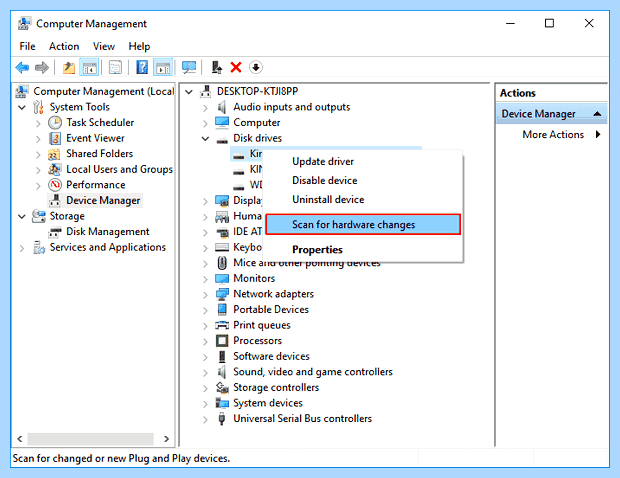The width and height of the screenshot is (620, 478).
Task: Select Event Viewer in the tree
Action: point(95,138)
